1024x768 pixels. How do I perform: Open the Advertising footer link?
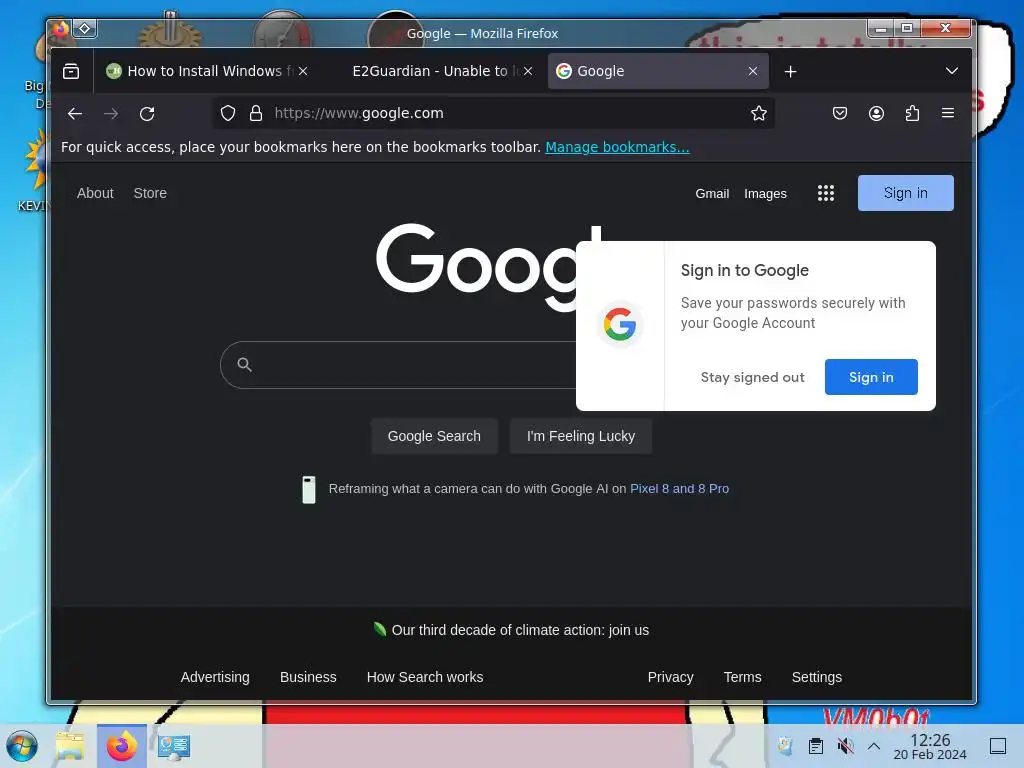215,677
